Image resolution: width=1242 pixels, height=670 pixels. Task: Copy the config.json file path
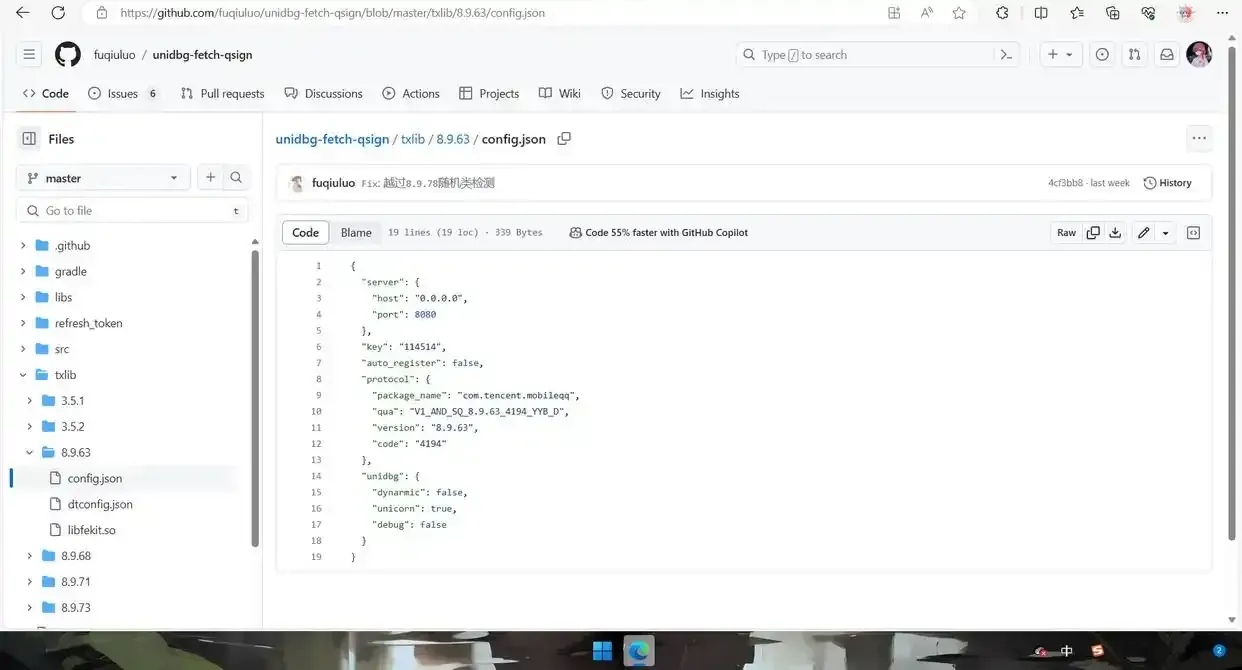click(x=564, y=139)
